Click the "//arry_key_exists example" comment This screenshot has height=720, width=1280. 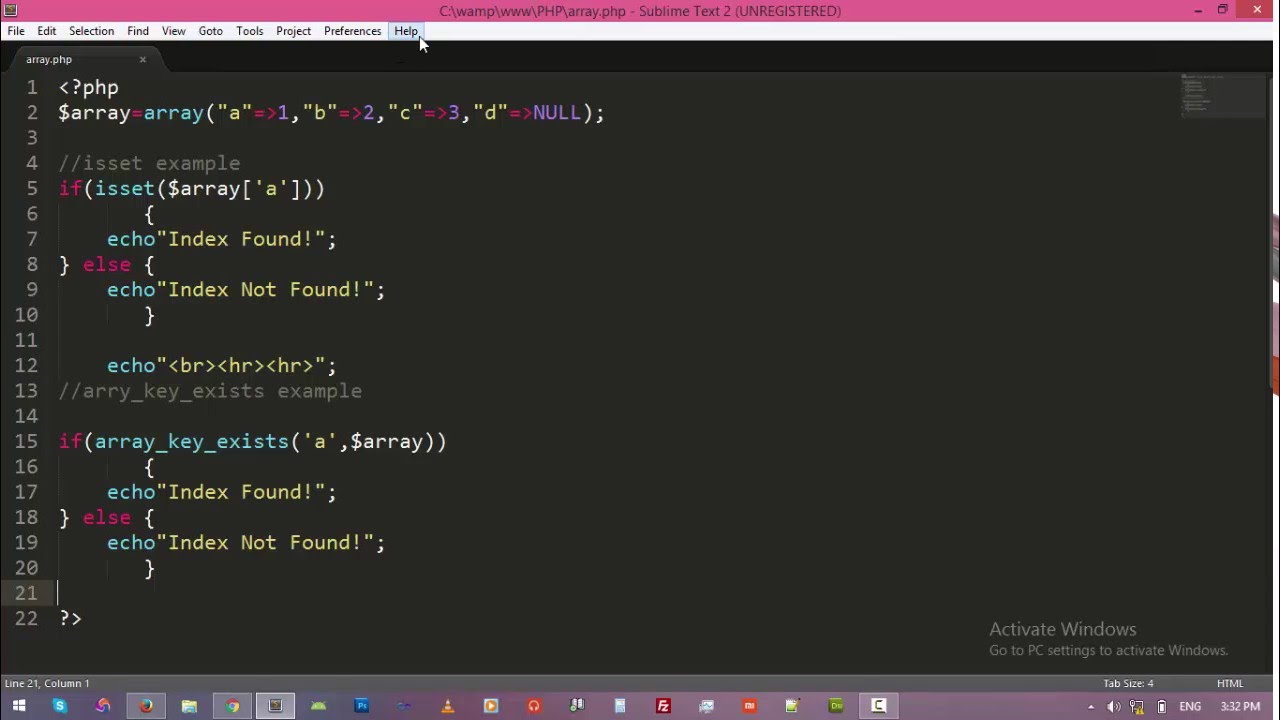[210, 391]
